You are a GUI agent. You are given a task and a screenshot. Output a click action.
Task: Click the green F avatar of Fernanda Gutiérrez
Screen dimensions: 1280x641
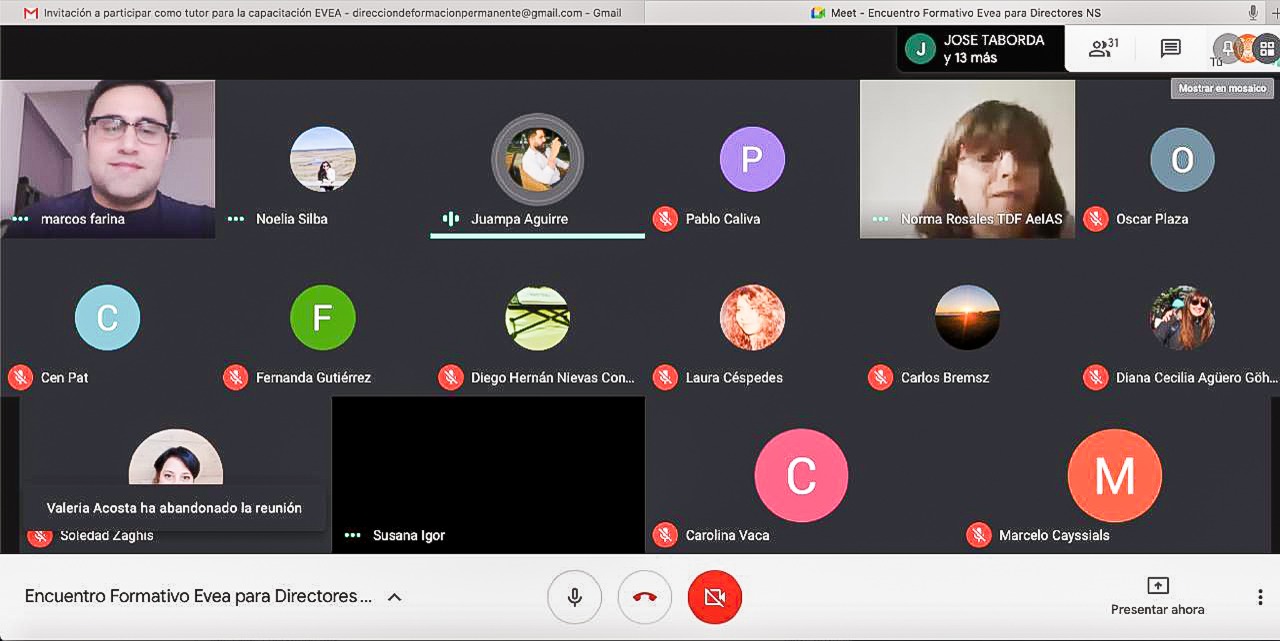pos(322,318)
